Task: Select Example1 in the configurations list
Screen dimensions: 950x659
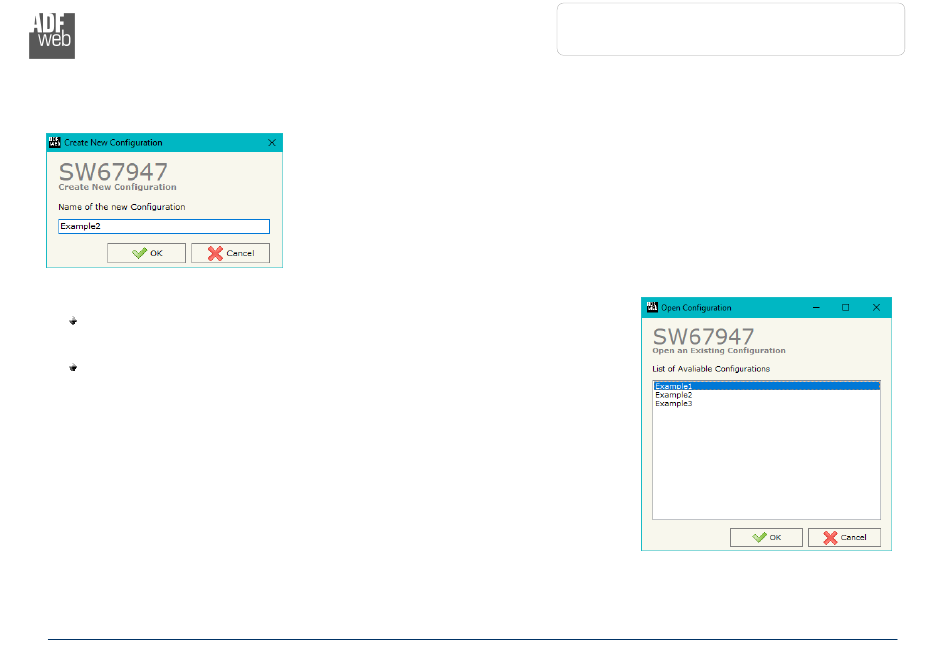Action: [766, 386]
